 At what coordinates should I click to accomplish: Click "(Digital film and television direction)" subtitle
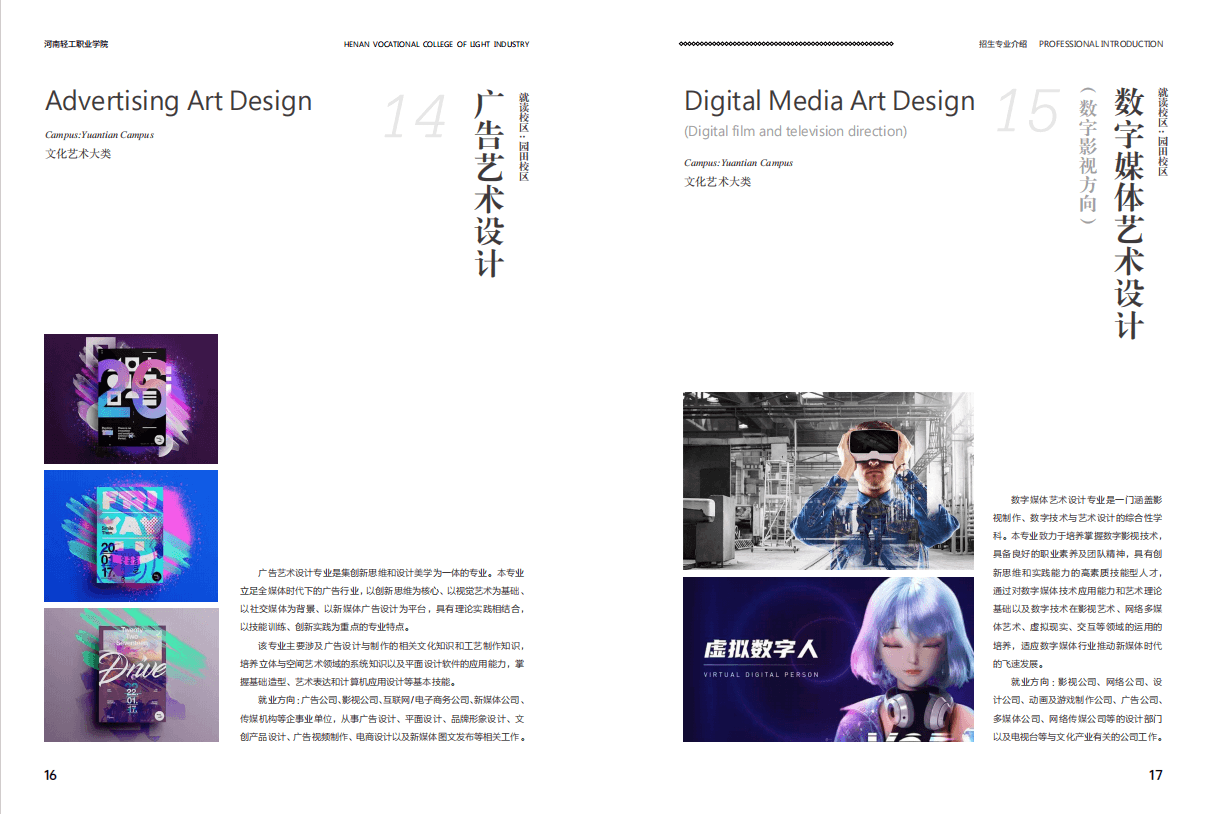pyautogui.click(x=795, y=131)
